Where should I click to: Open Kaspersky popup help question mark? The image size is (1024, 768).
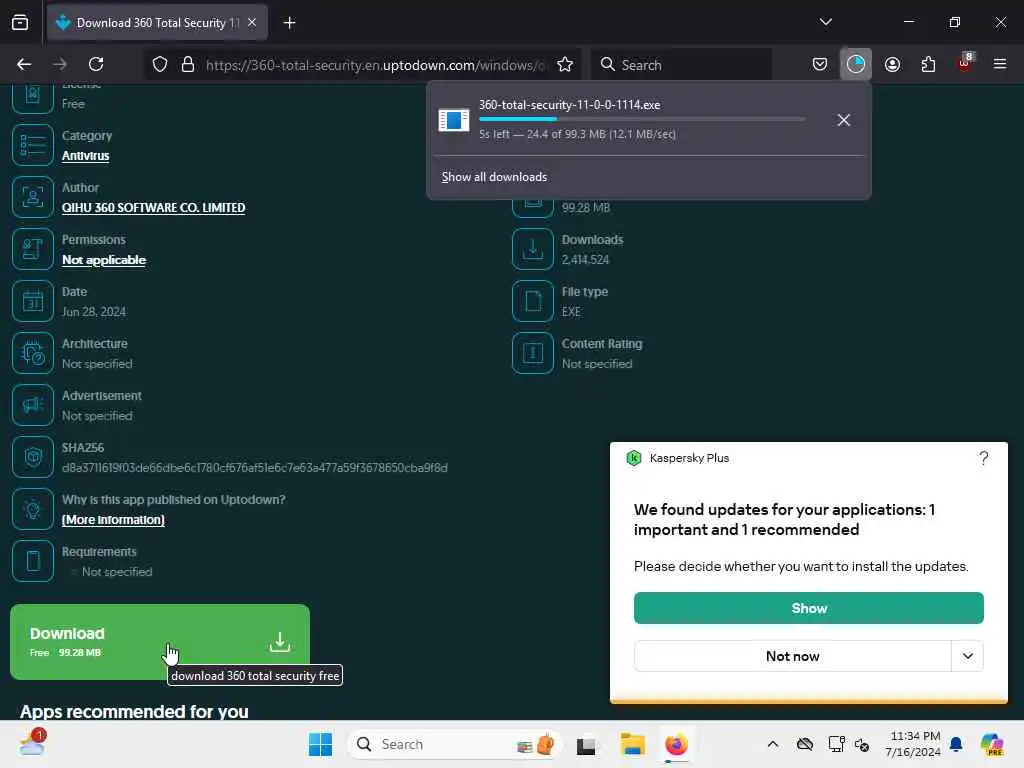point(984,458)
